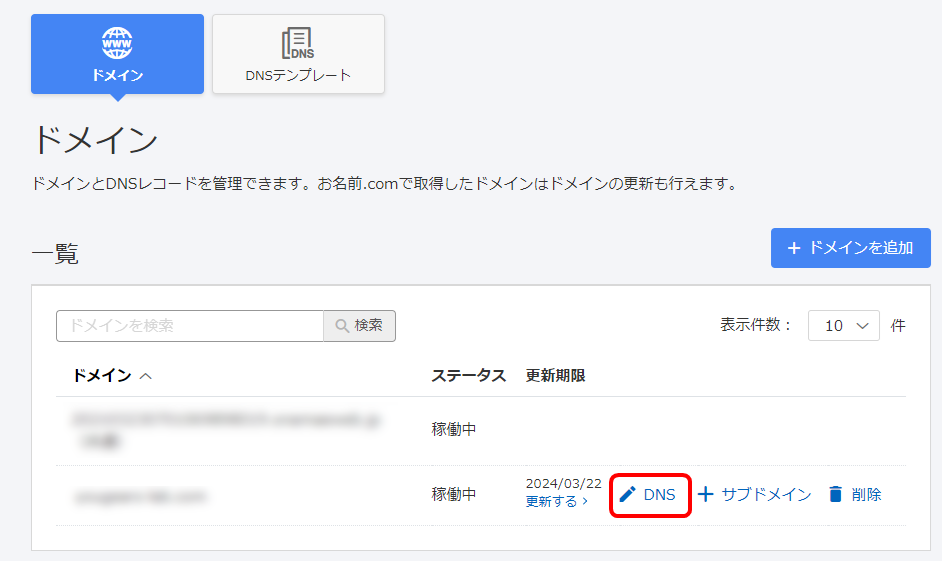
Task: Click the ドメインを追加 button
Action: point(851,248)
